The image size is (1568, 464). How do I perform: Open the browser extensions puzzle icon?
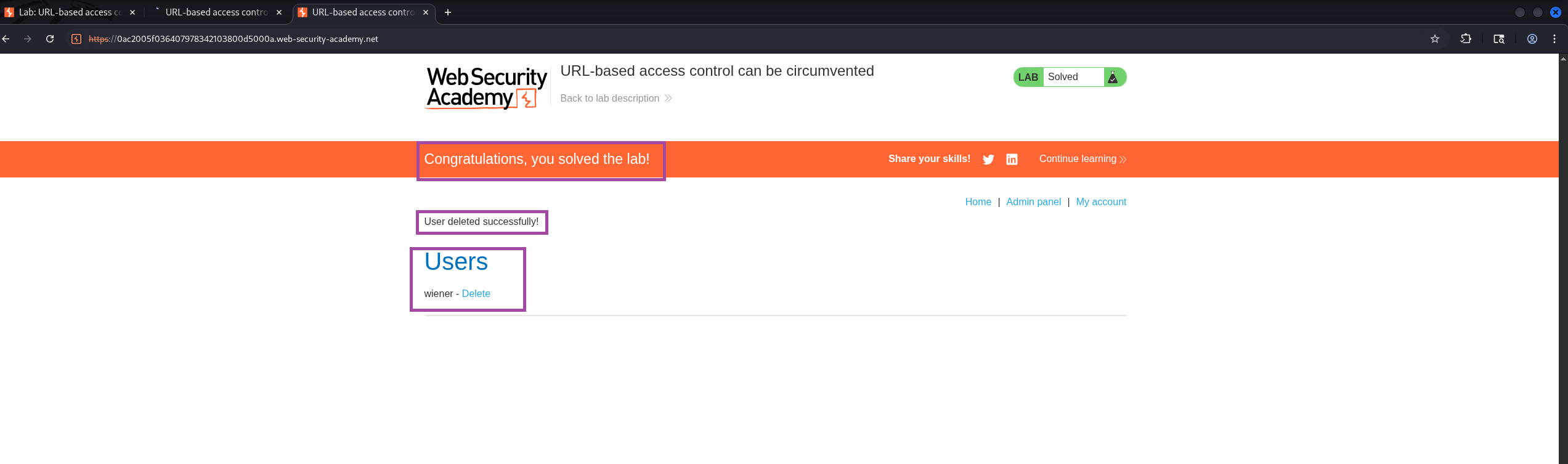[x=1466, y=39]
